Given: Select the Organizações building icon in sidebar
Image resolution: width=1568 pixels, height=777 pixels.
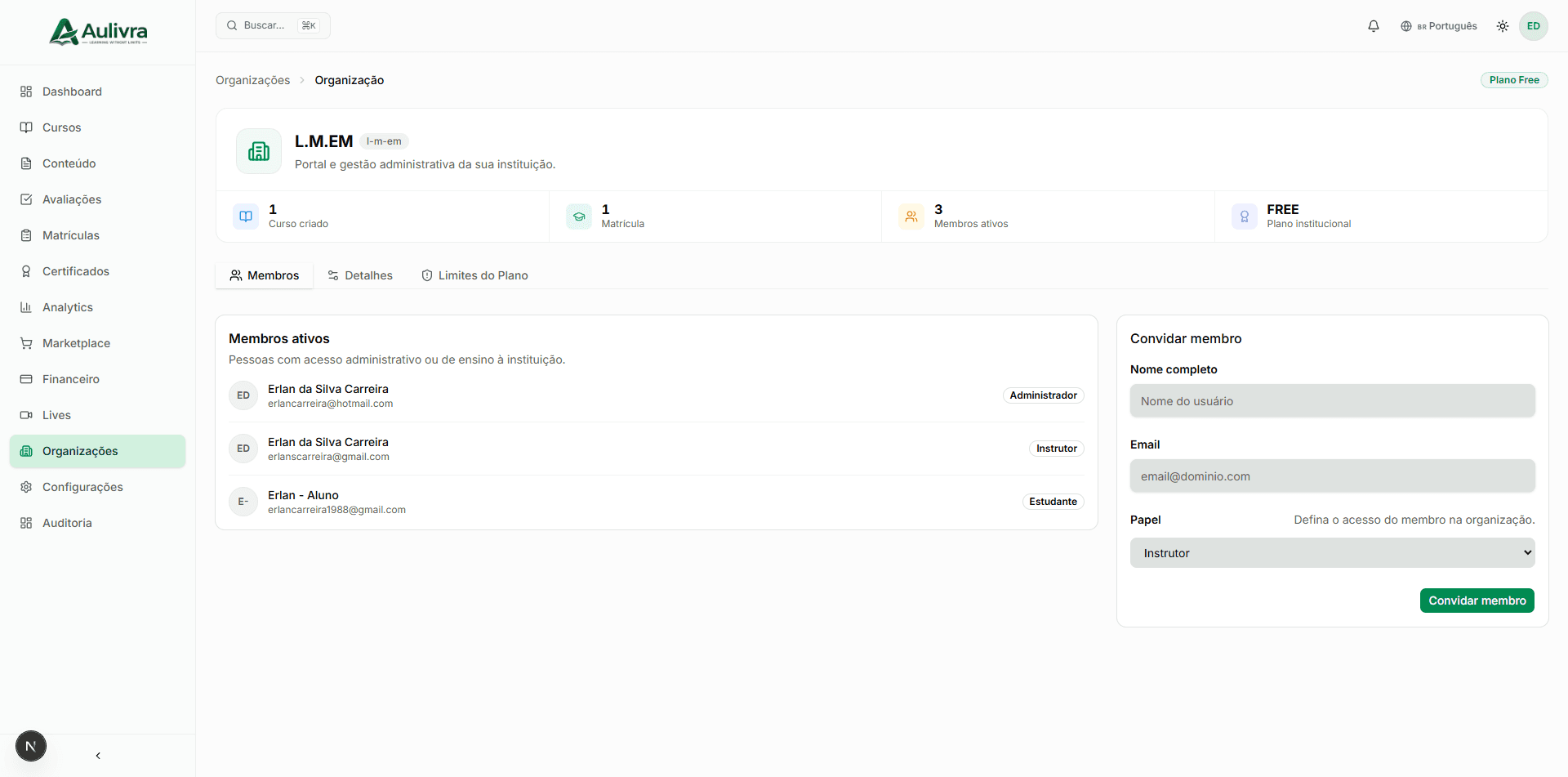Looking at the screenshot, I should 26,451.
